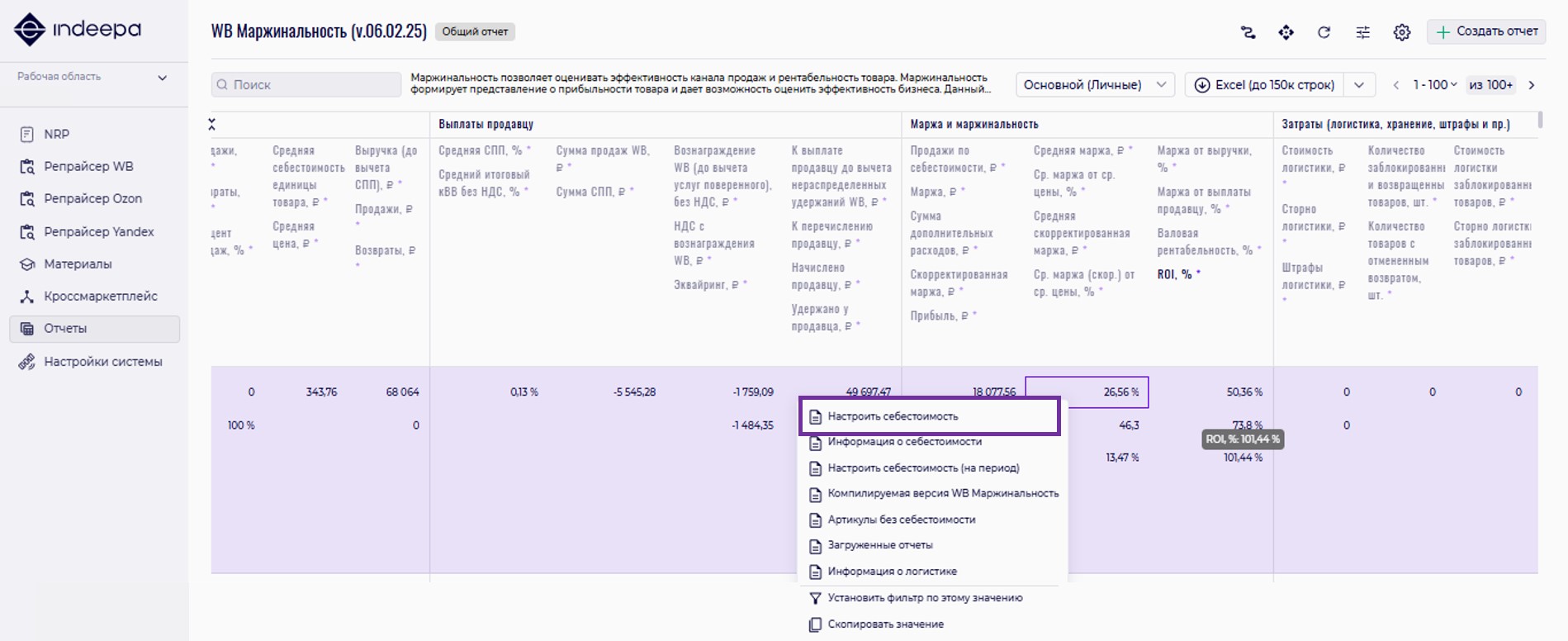Click the Создать отчет button
The height and width of the screenshot is (641, 1568).
click(1486, 31)
